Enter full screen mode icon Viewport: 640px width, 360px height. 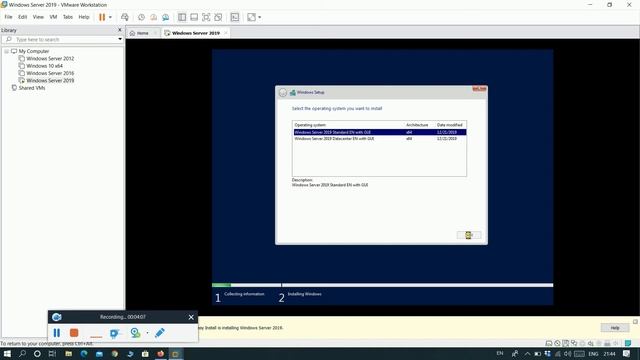[x=206, y=17]
